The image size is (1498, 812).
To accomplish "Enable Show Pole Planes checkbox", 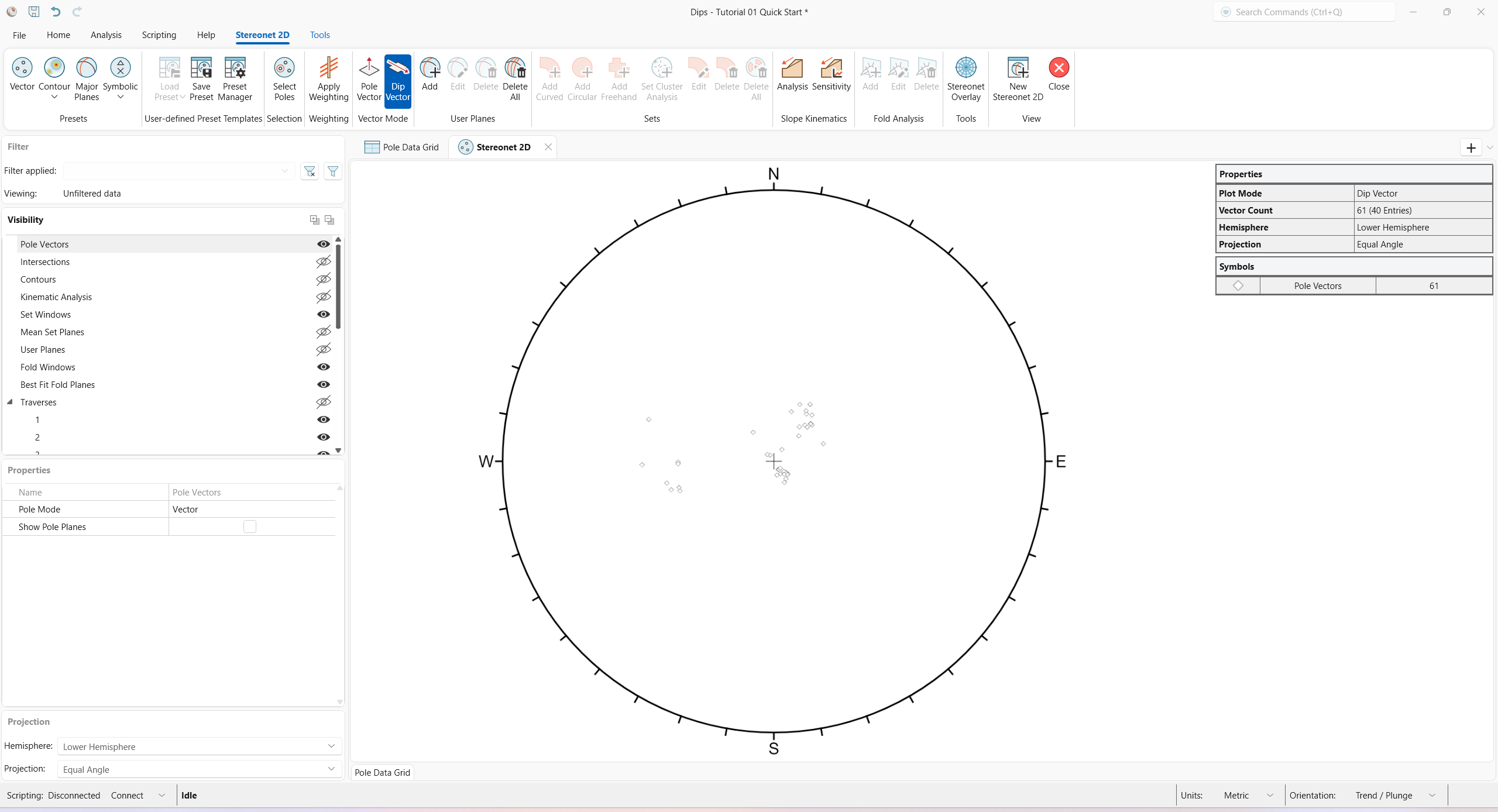I will 250,527.
